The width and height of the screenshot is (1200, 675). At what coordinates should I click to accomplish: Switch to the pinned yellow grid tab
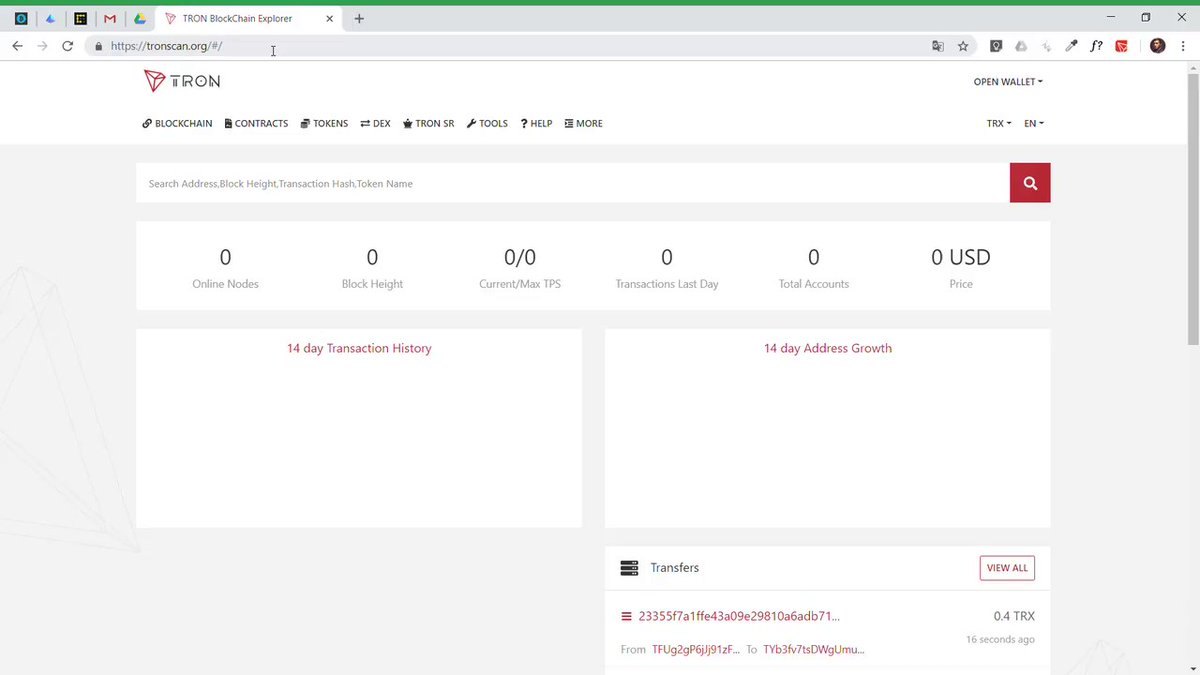pyautogui.click(x=81, y=18)
